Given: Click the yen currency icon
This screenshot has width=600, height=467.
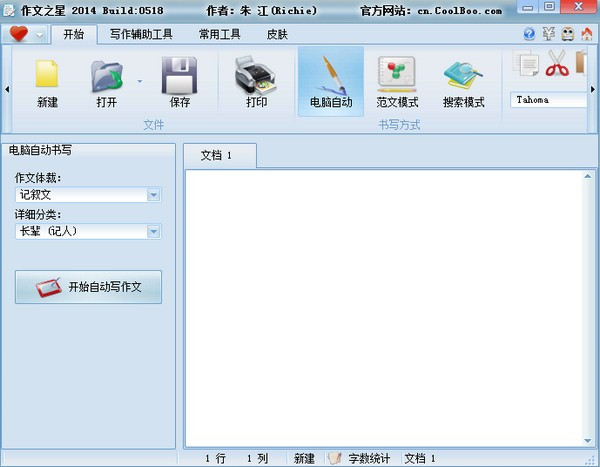Looking at the screenshot, I should pyautogui.click(x=549, y=34).
